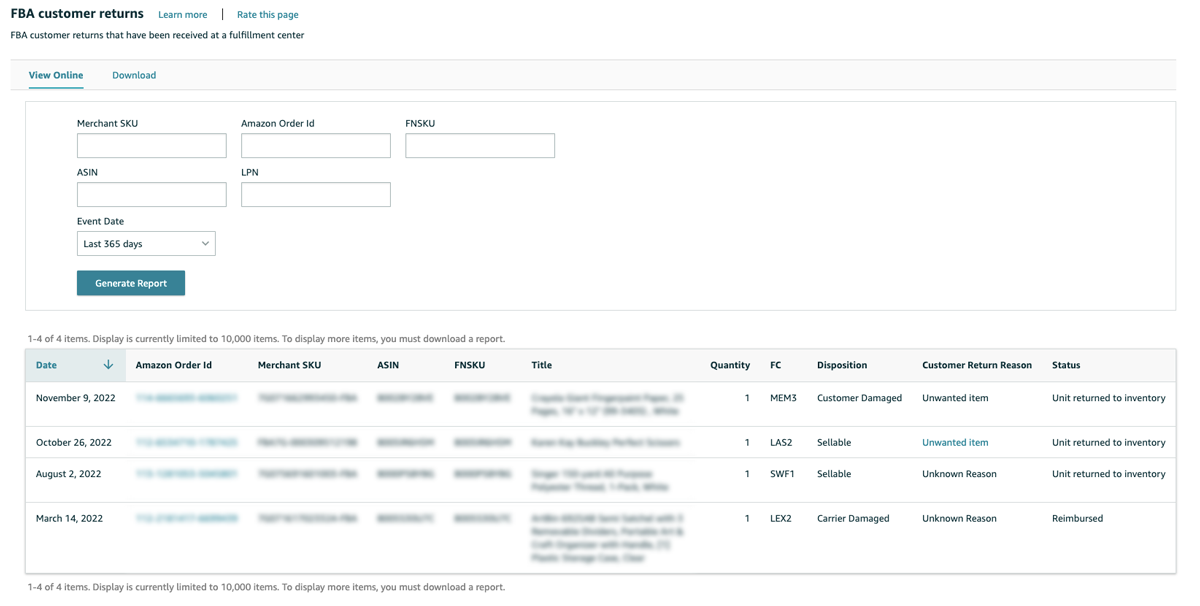Click the Date column sort arrow icon
This screenshot has width=1200, height=606.
108,365
